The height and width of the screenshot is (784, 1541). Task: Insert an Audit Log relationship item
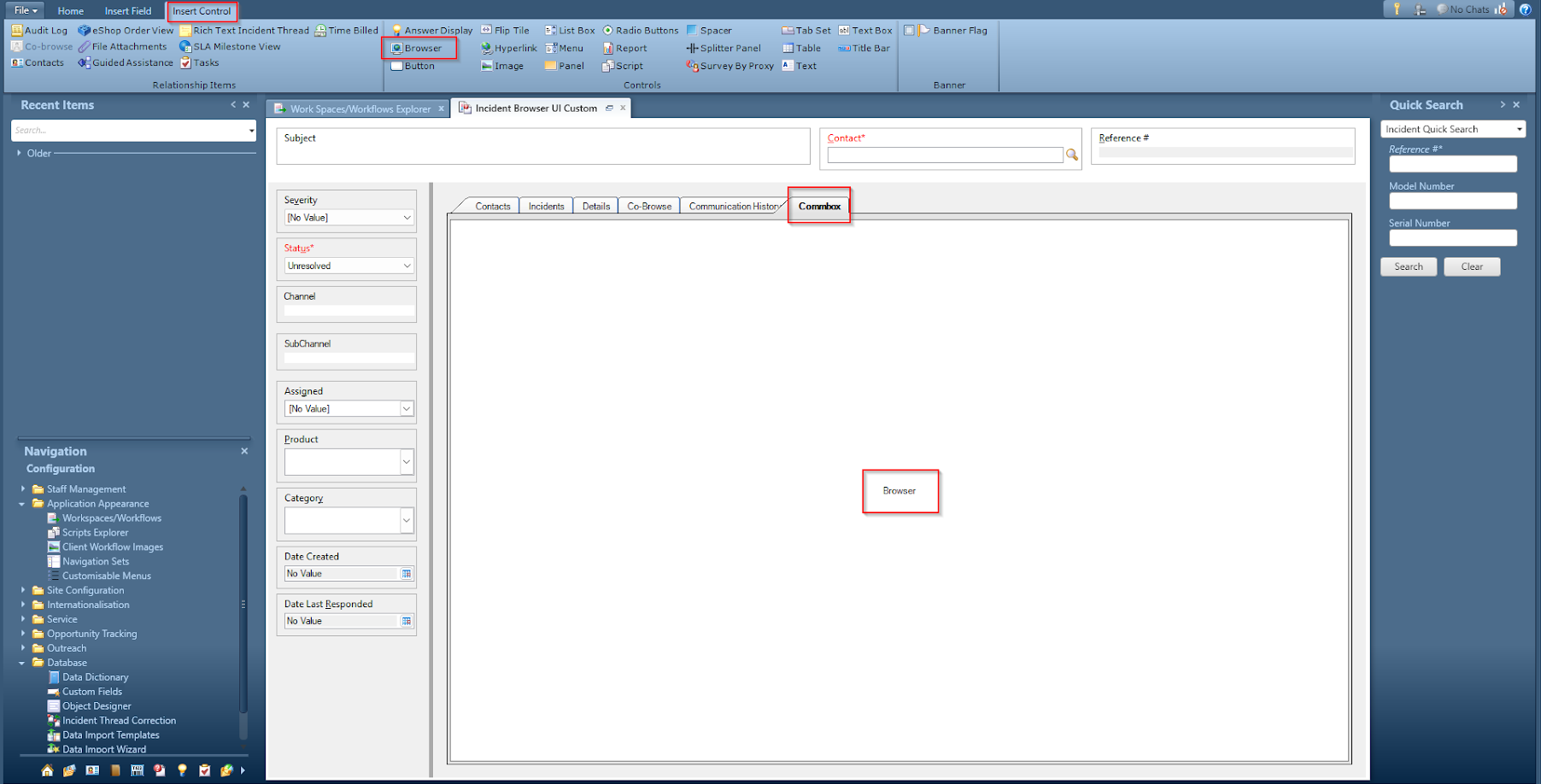pyautogui.click(x=39, y=30)
